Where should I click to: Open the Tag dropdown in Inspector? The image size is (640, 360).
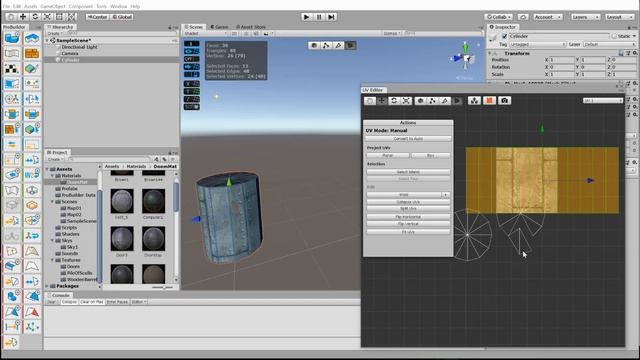[x=538, y=44]
